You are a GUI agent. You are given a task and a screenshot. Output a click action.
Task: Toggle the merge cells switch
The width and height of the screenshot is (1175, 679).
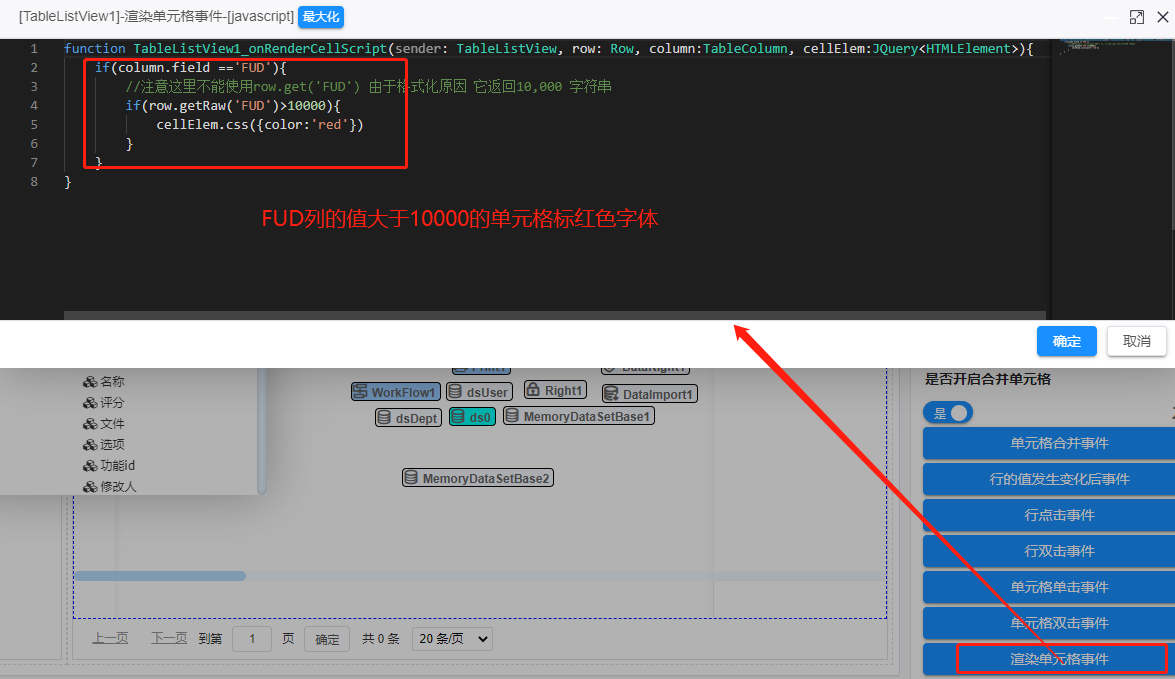(948, 413)
